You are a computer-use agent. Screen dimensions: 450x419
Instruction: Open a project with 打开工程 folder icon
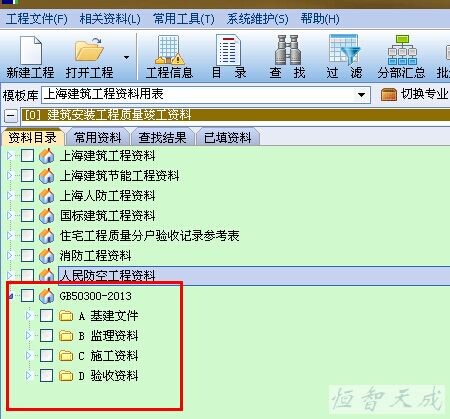[89, 49]
